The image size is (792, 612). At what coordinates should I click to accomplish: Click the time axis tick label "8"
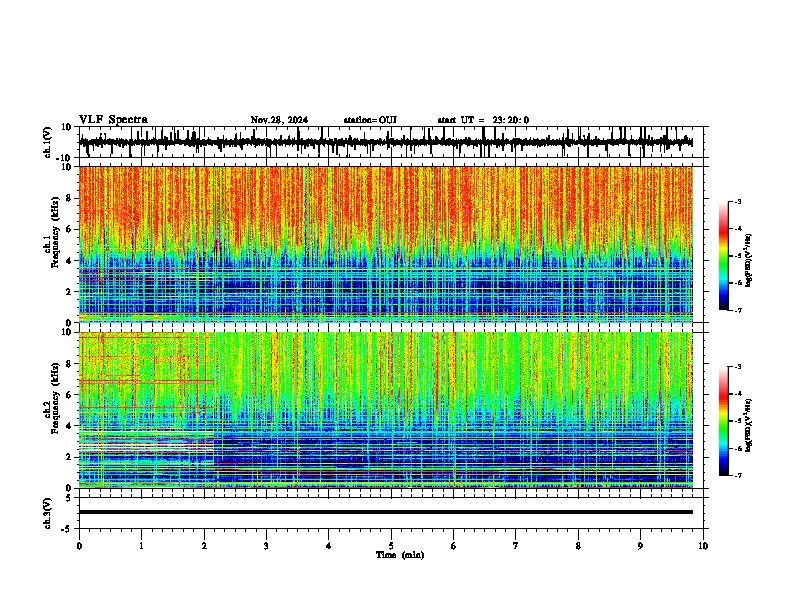578,546
